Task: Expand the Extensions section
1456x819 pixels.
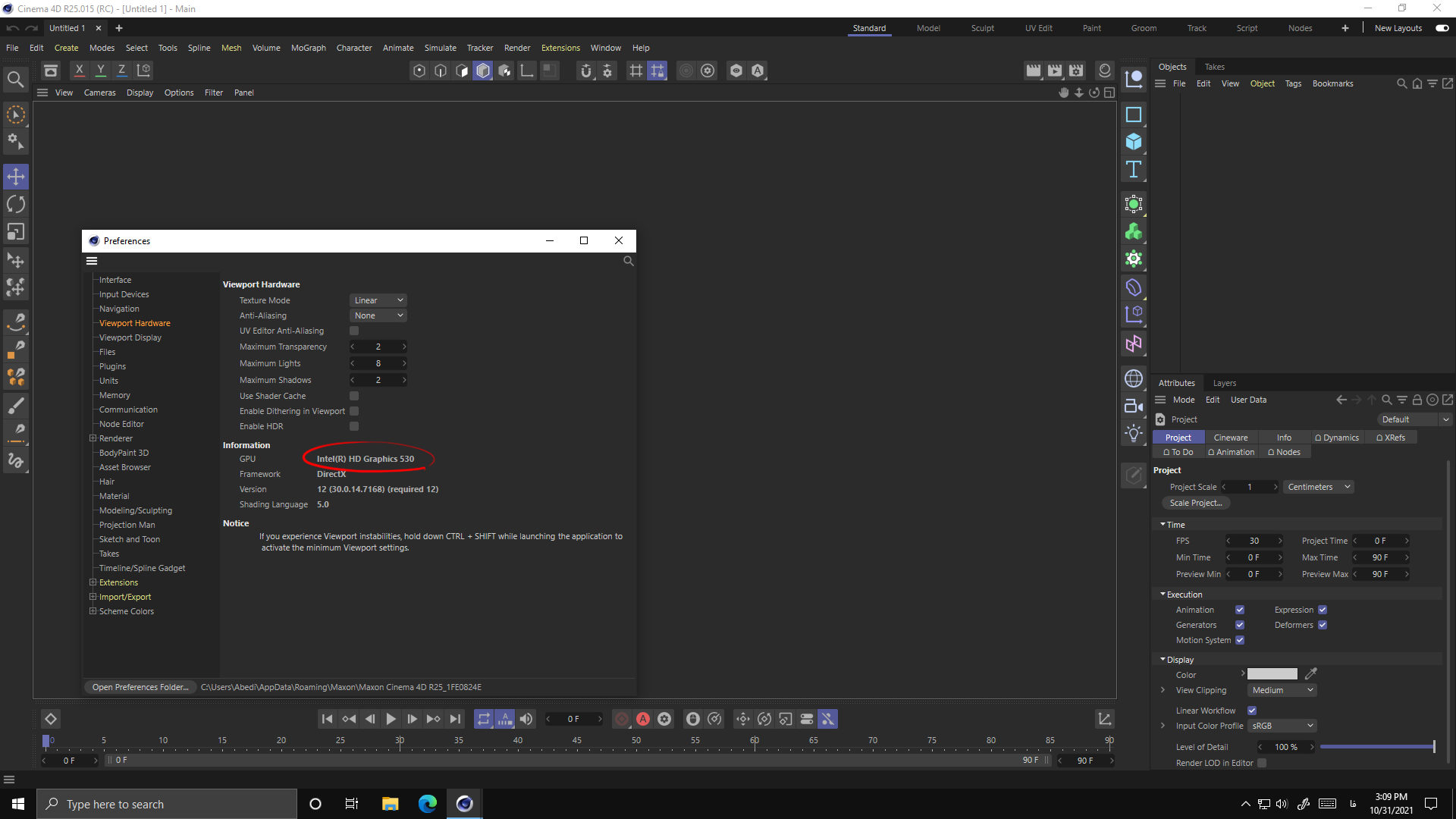Action: [92, 582]
